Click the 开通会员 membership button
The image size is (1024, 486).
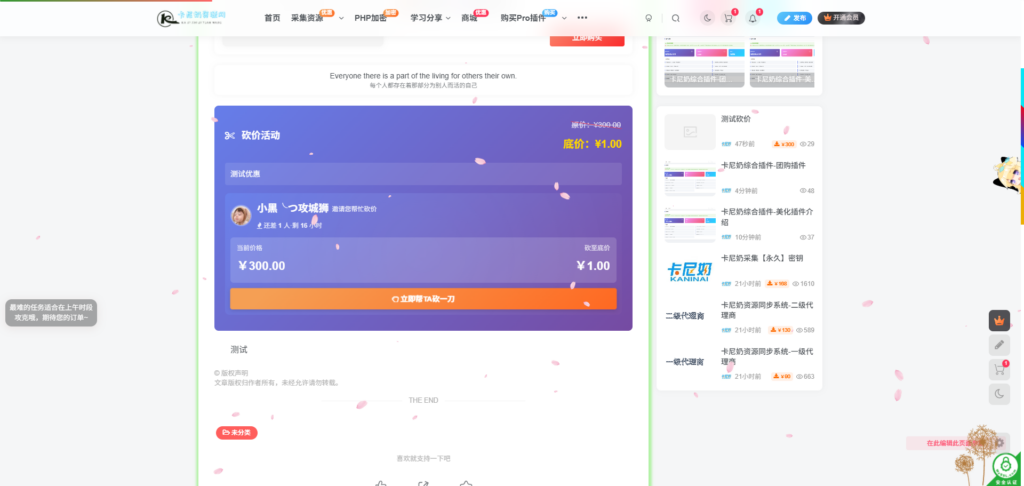tap(841, 18)
